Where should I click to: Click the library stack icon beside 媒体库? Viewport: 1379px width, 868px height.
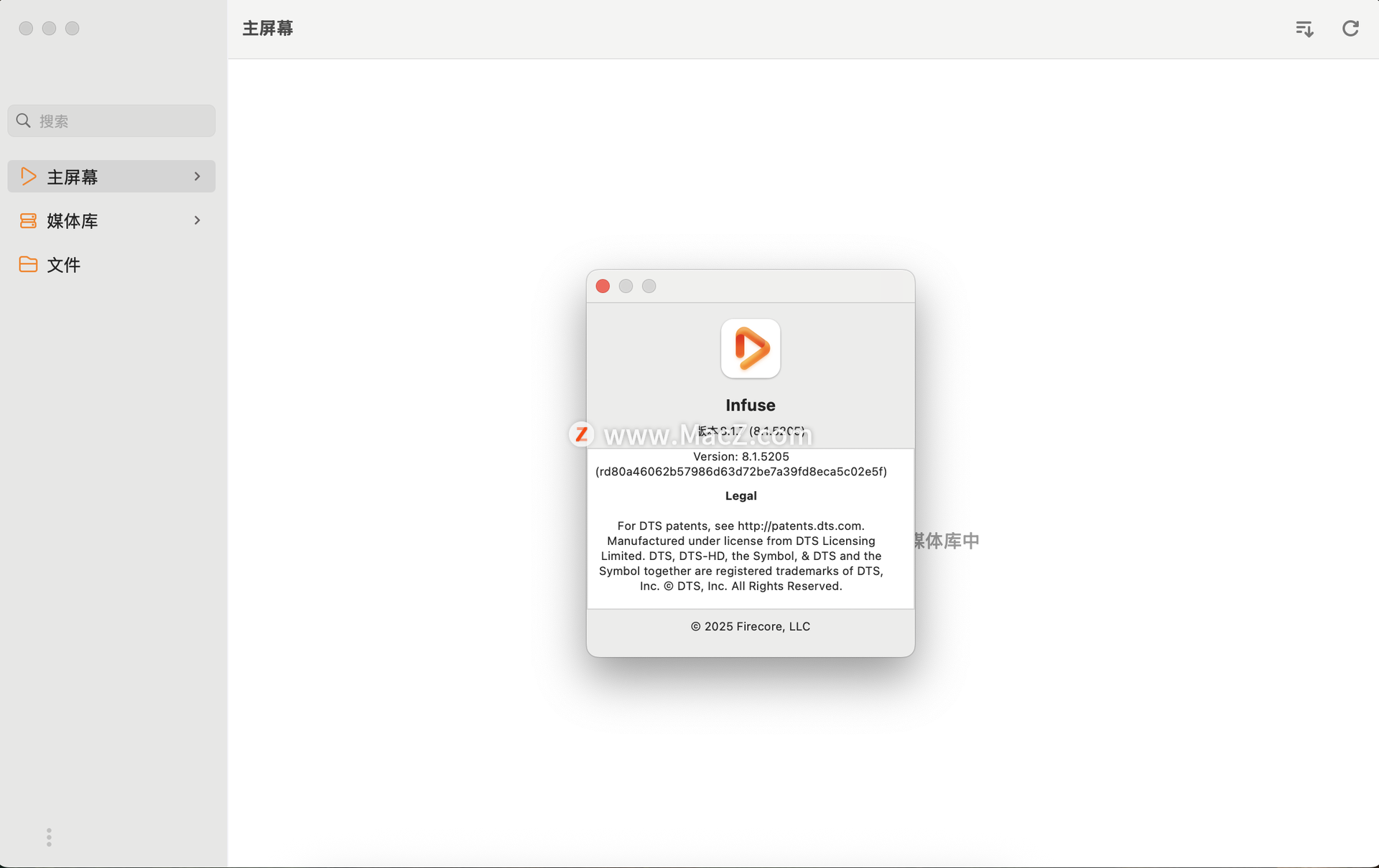(x=28, y=220)
